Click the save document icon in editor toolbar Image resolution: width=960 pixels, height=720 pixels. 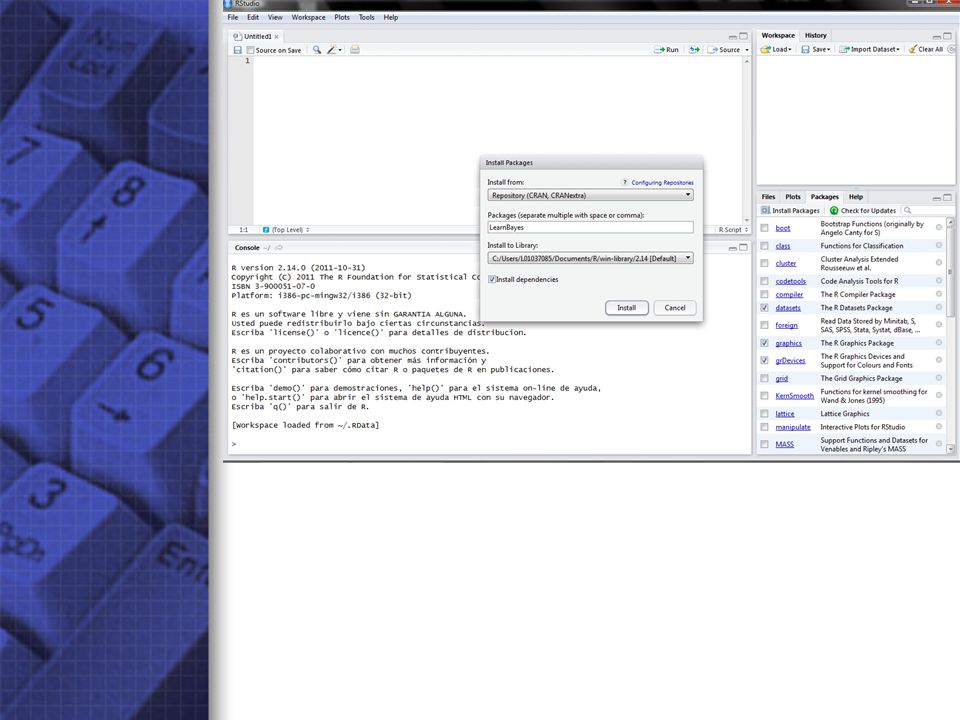pos(238,50)
